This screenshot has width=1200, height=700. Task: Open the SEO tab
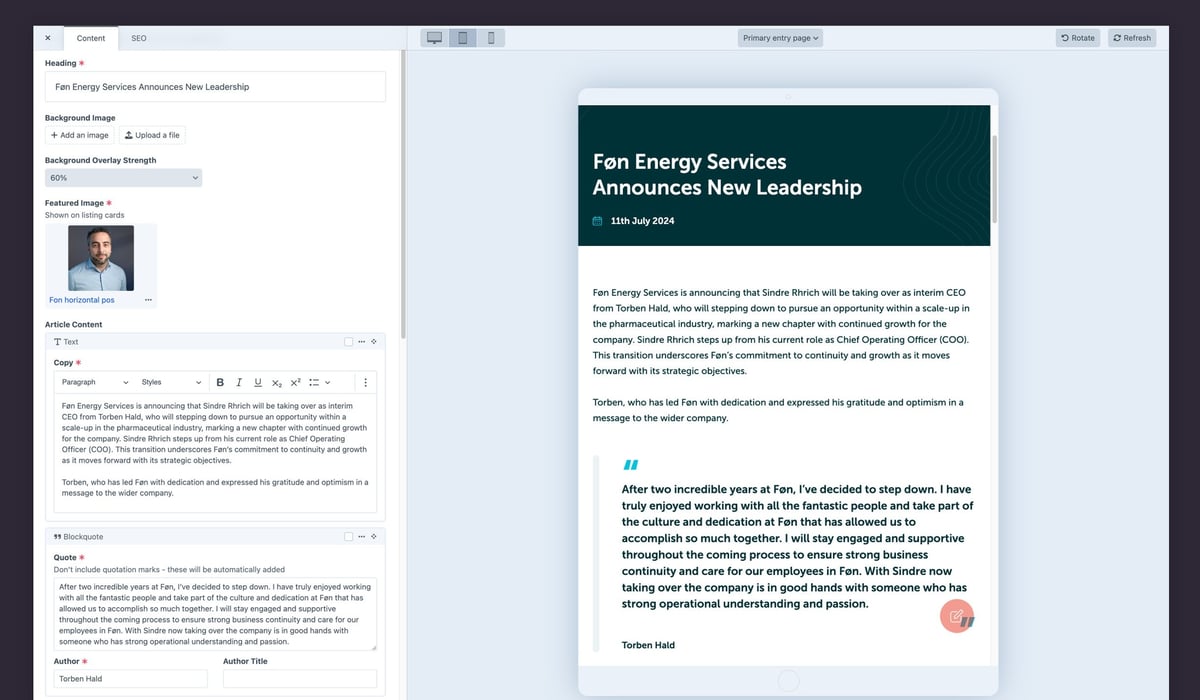click(x=139, y=38)
